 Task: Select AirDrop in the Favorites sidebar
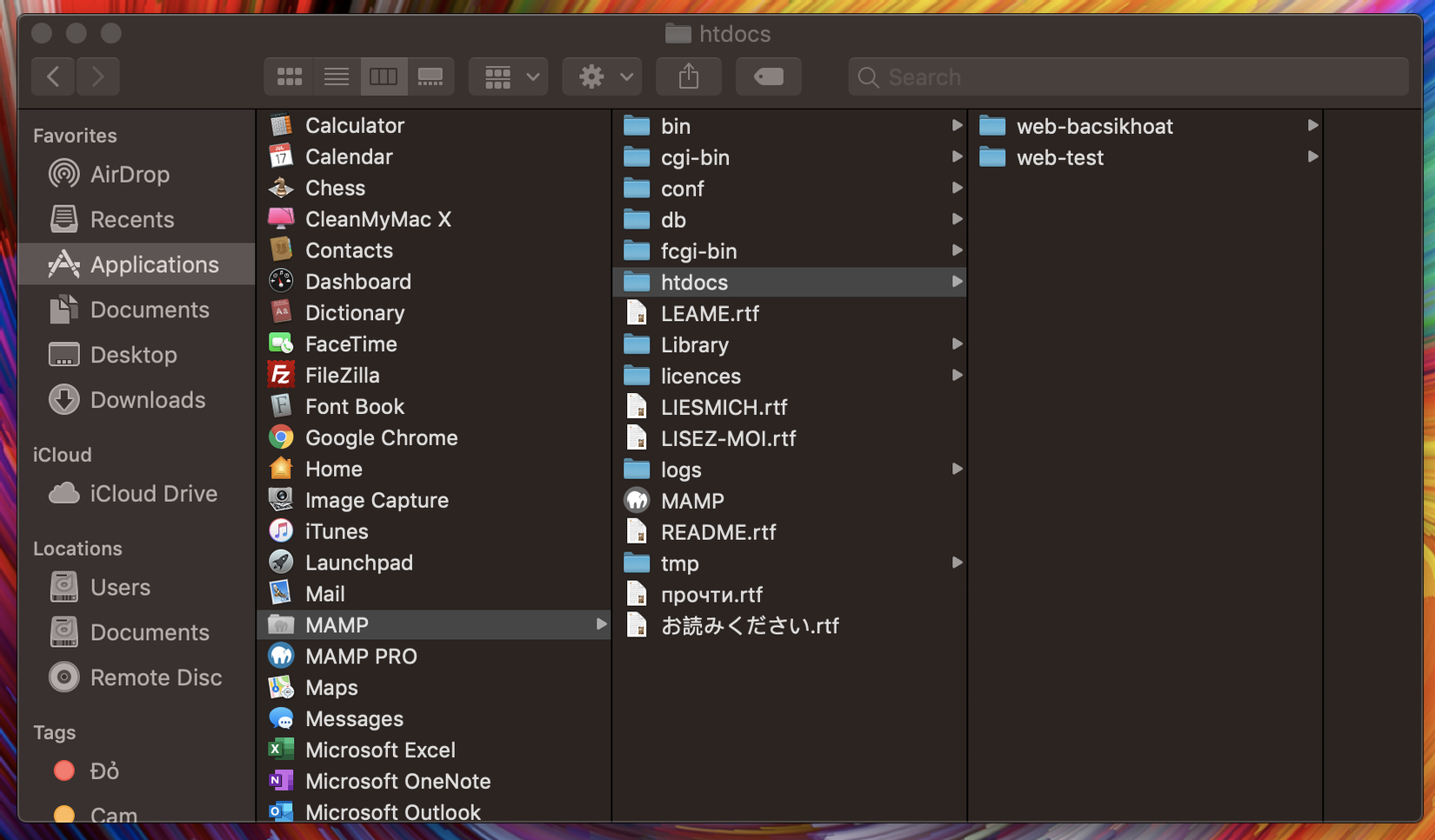point(130,174)
